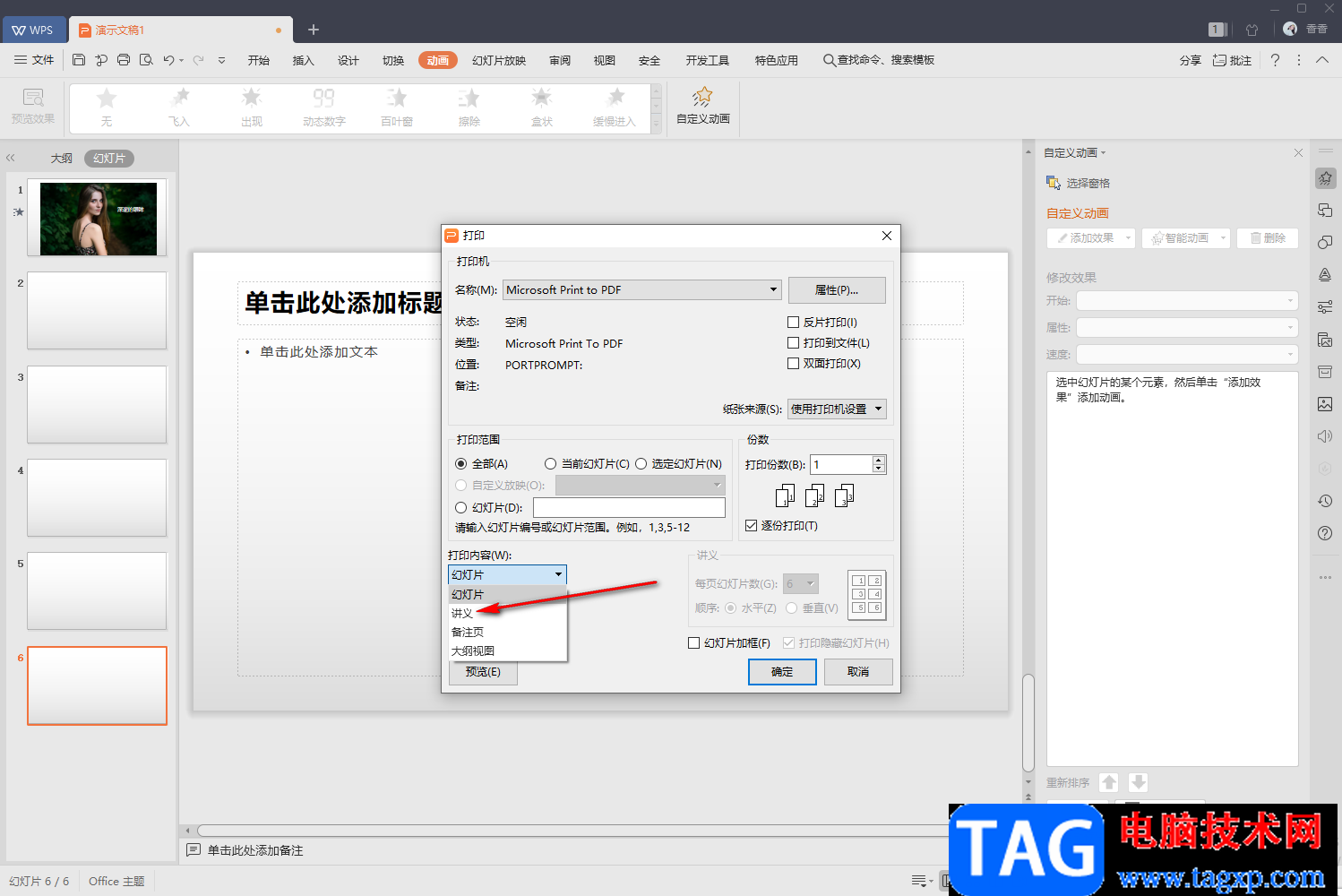Choose Handouts (讲义) from the dropdown list
The width and height of the screenshot is (1342, 896).
click(508, 613)
